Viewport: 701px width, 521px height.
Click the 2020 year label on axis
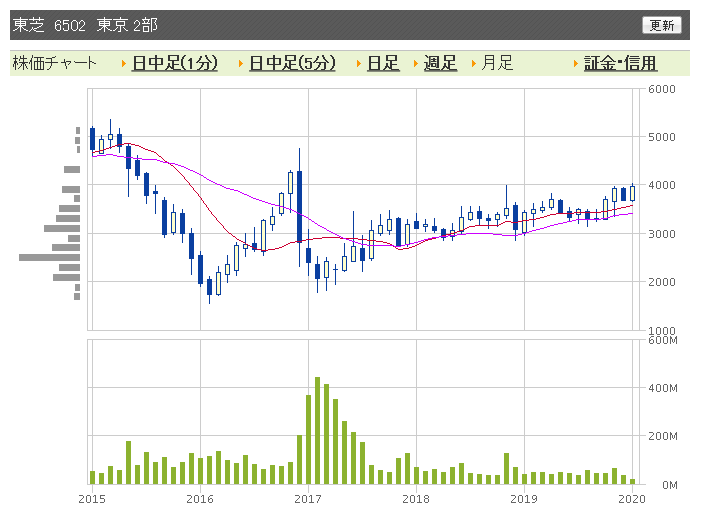coord(632,499)
